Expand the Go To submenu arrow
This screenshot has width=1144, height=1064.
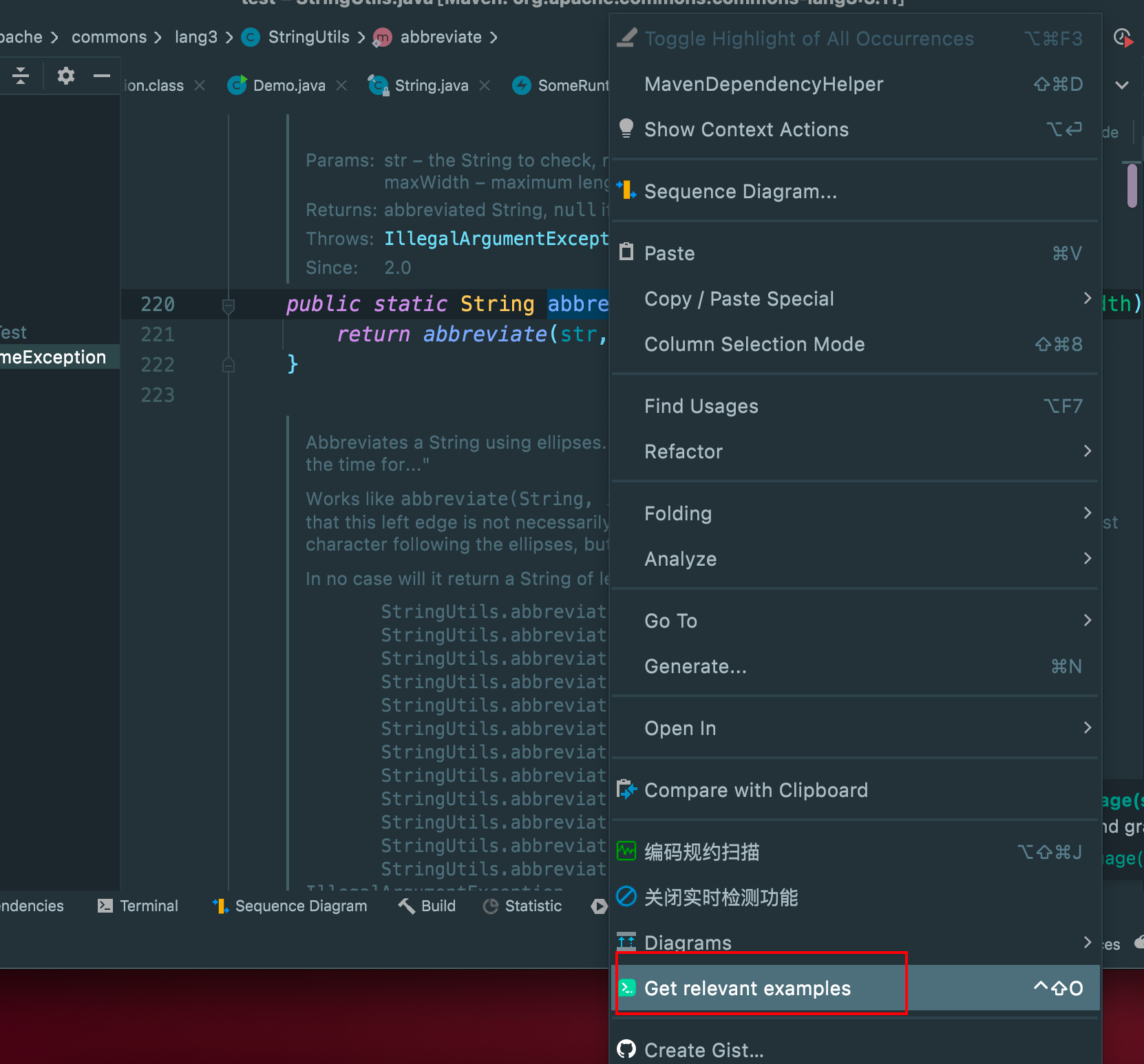click(x=1087, y=620)
